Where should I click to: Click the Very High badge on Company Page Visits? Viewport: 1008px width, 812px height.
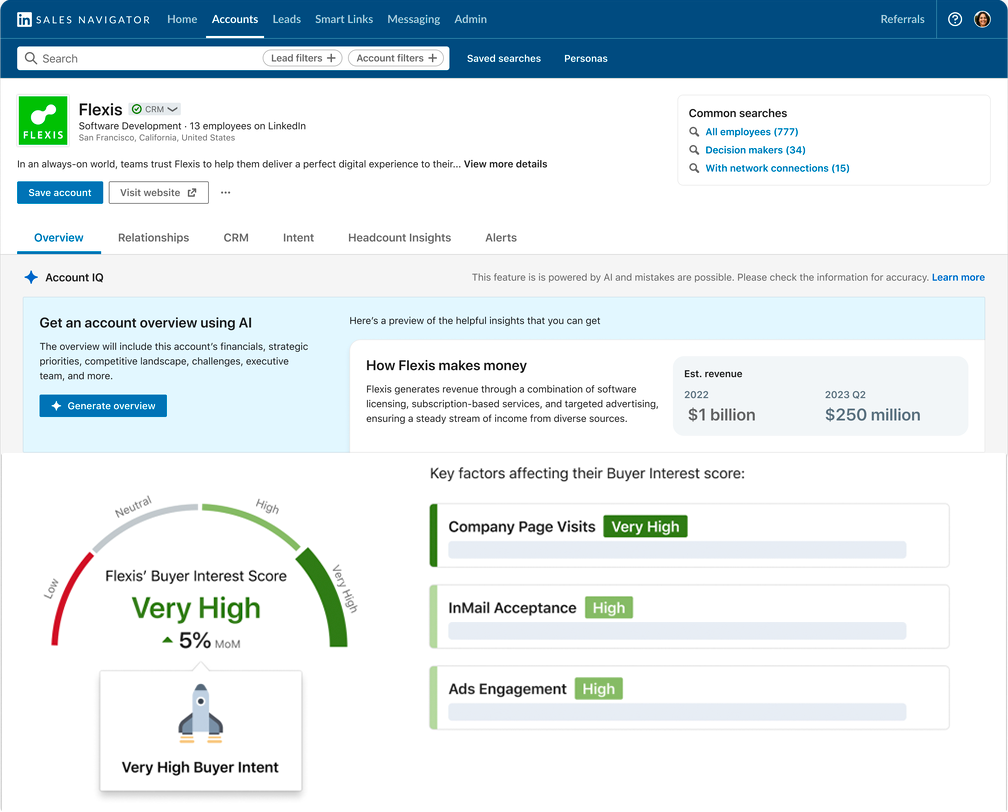[645, 527]
